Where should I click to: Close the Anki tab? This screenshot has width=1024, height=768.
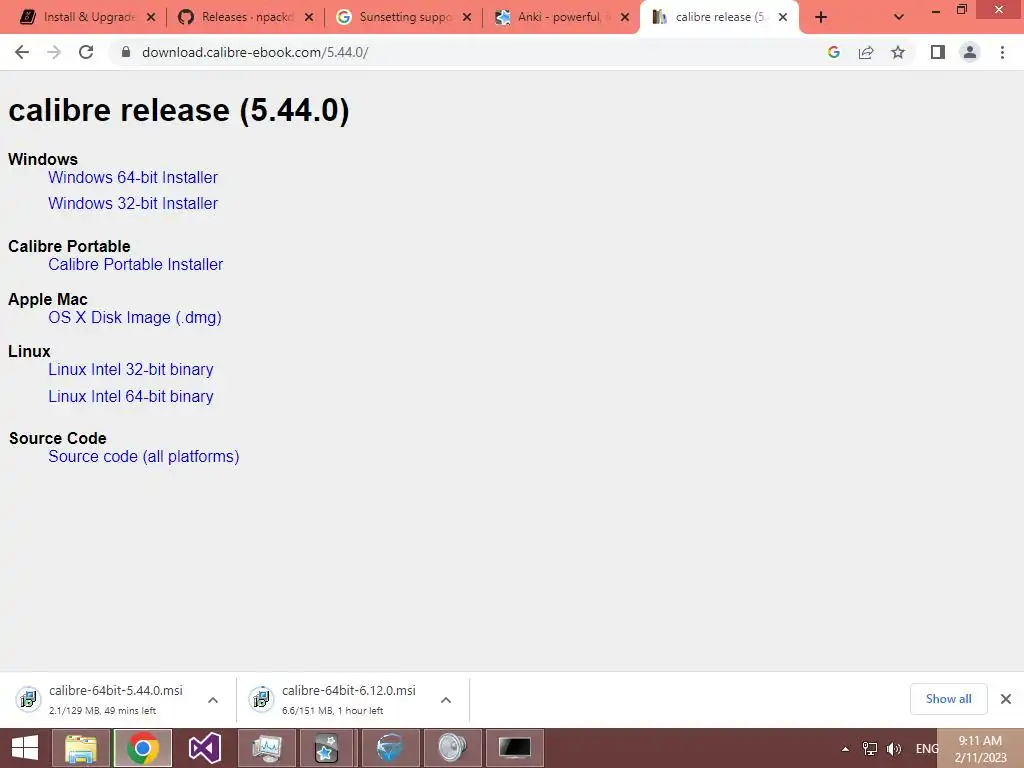625,17
